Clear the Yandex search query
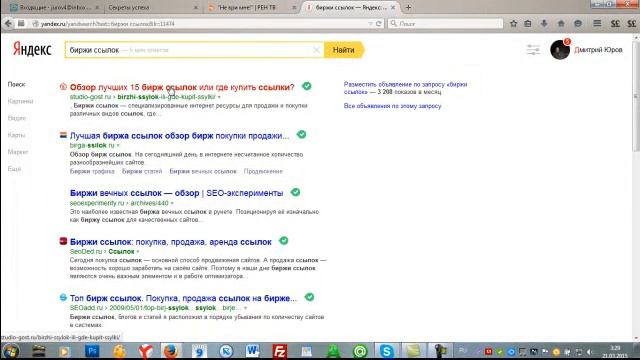The height and width of the screenshot is (360, 640). tap(316, 50)
